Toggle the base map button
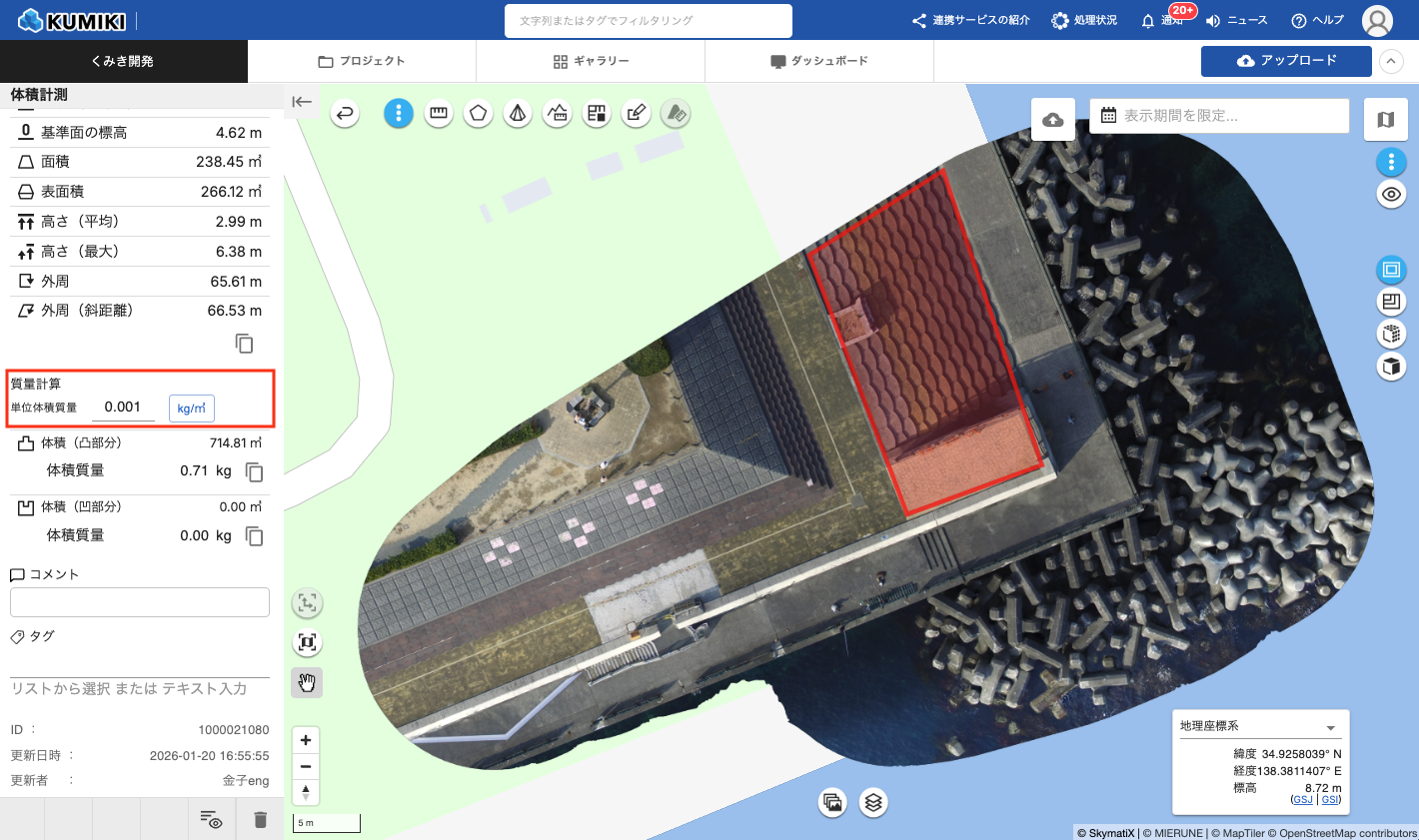Screen dimensions: 1419x840 (1385, 120)
